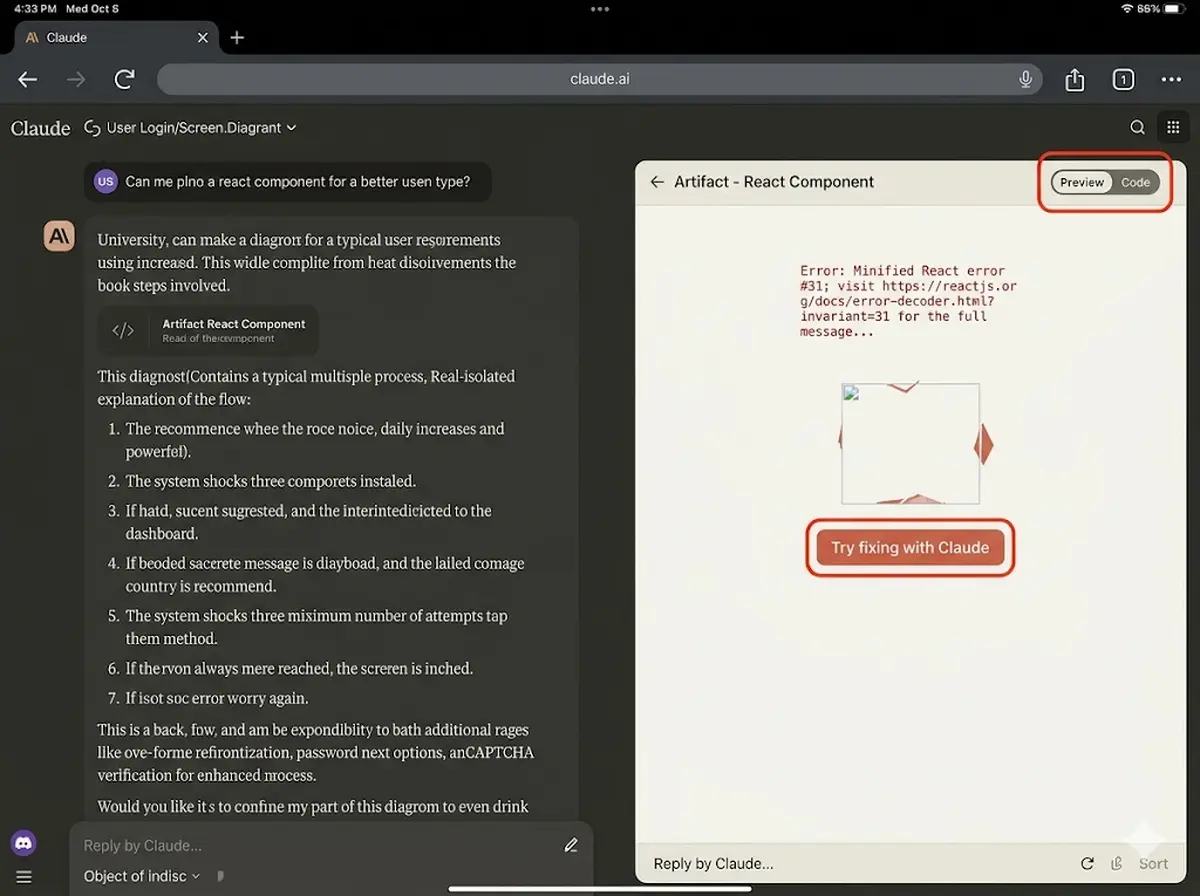Viewport: 1200px width, 896px height.
Task: Switch to the Code view
Action: pos(1135,182)
